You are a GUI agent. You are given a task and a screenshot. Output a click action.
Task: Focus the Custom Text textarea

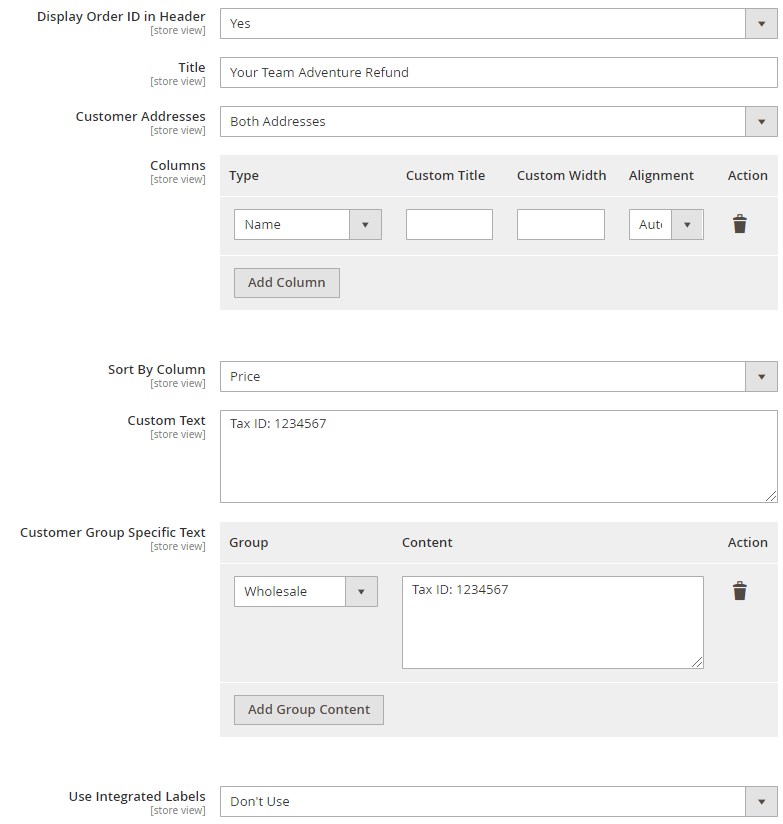pos(498,456)
